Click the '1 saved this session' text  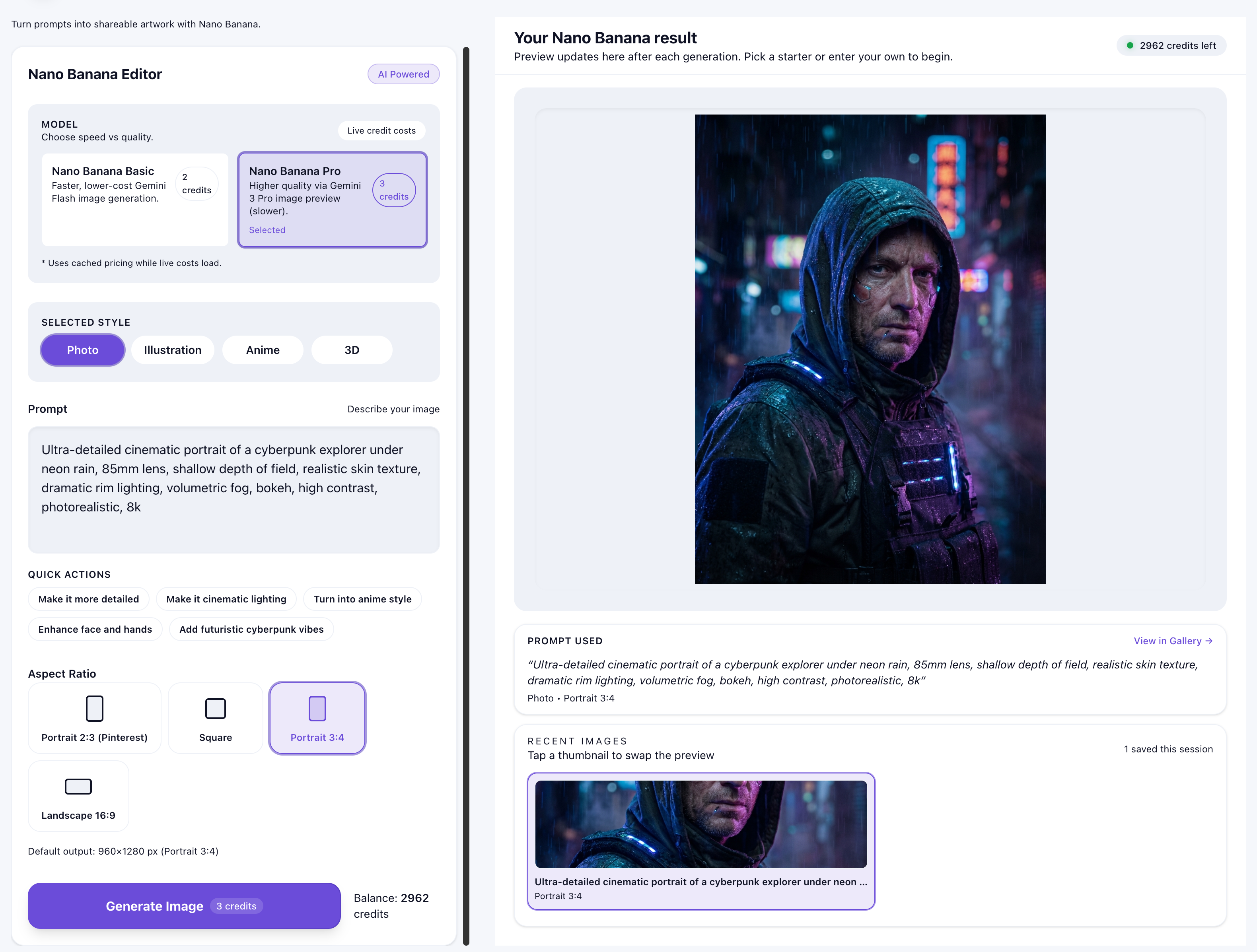[1168, 749]
